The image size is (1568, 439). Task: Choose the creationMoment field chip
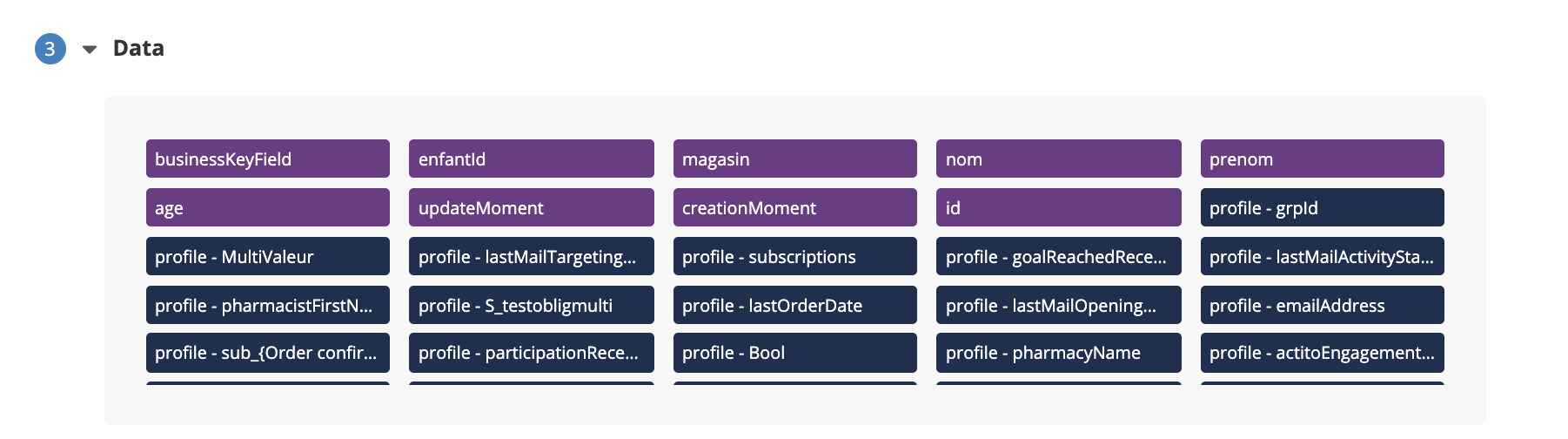(x=794, y=208)
